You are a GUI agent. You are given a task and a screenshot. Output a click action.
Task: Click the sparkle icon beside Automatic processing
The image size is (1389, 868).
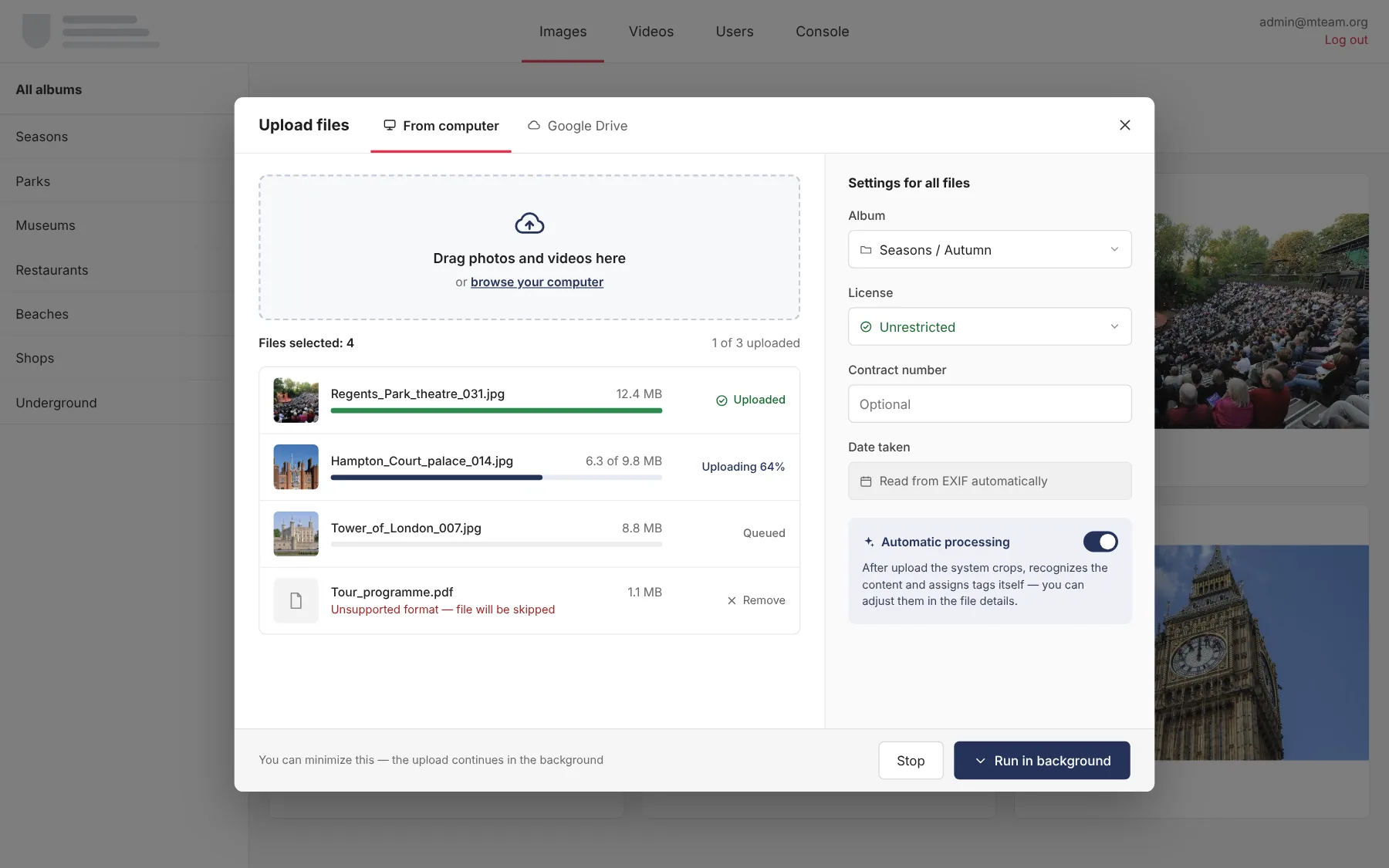point(869,542)
